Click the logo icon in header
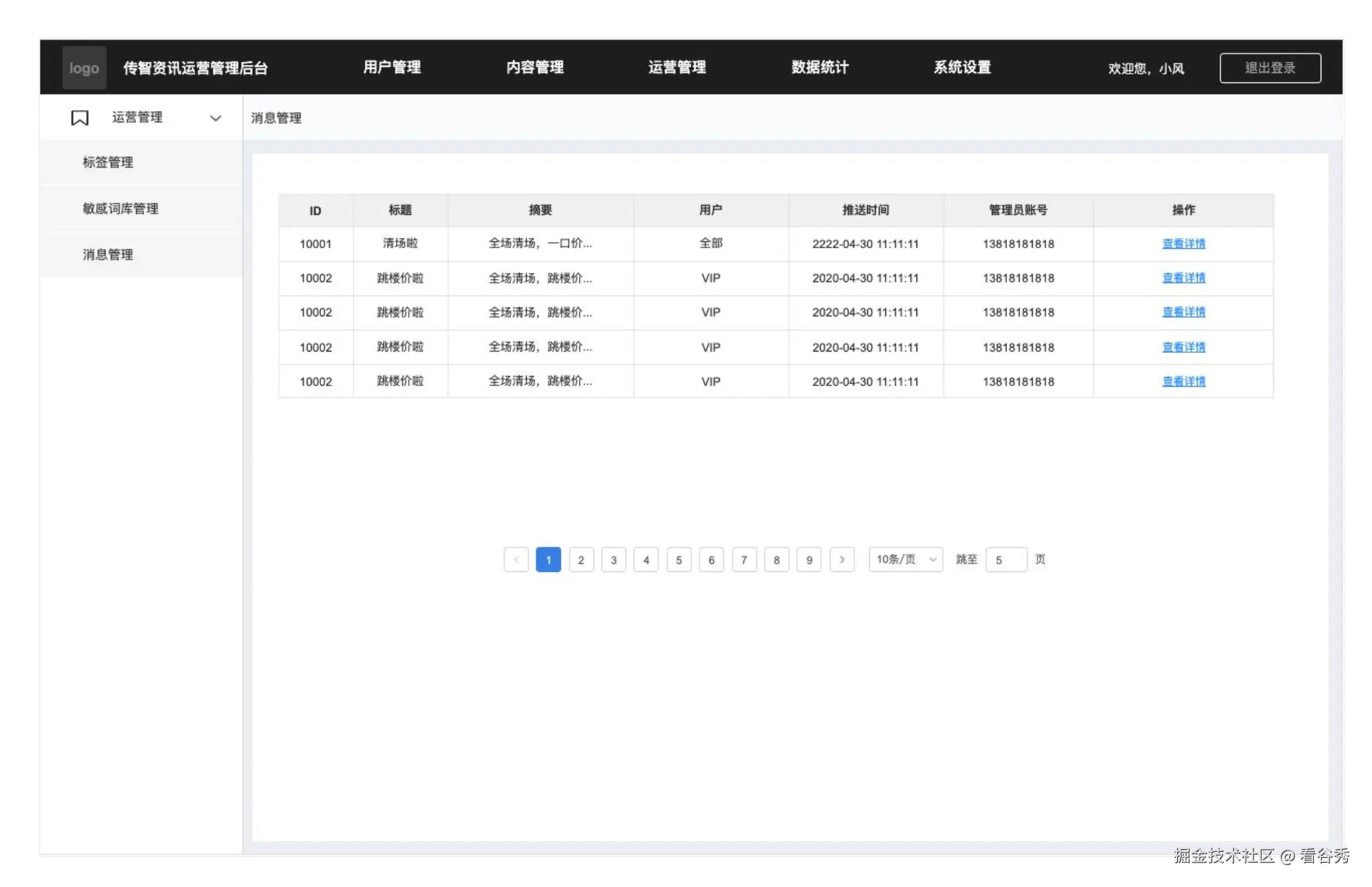This screenshot has width=1372, height=887. [x=84, y=68]
